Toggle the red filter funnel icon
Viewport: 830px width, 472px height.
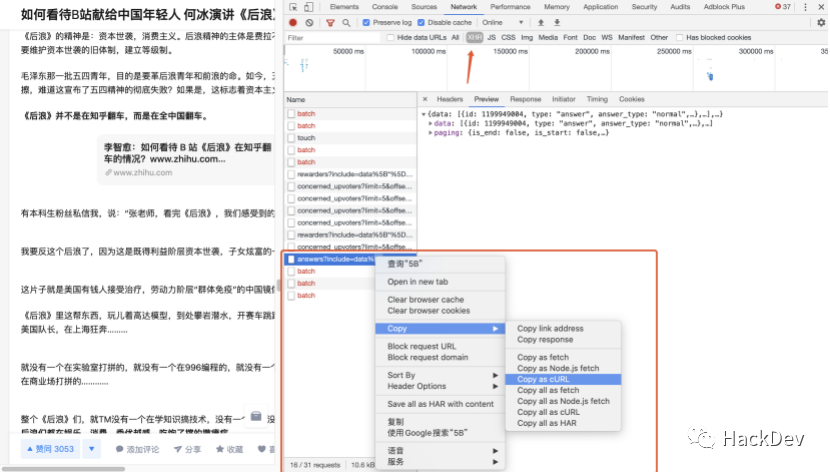tap(330, 23)
